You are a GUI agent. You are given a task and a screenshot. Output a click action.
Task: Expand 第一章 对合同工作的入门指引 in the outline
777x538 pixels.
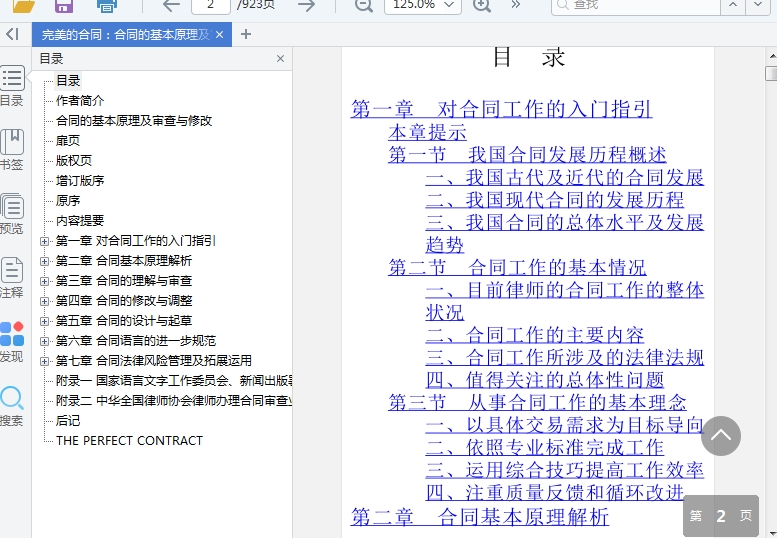pos(45,241)
